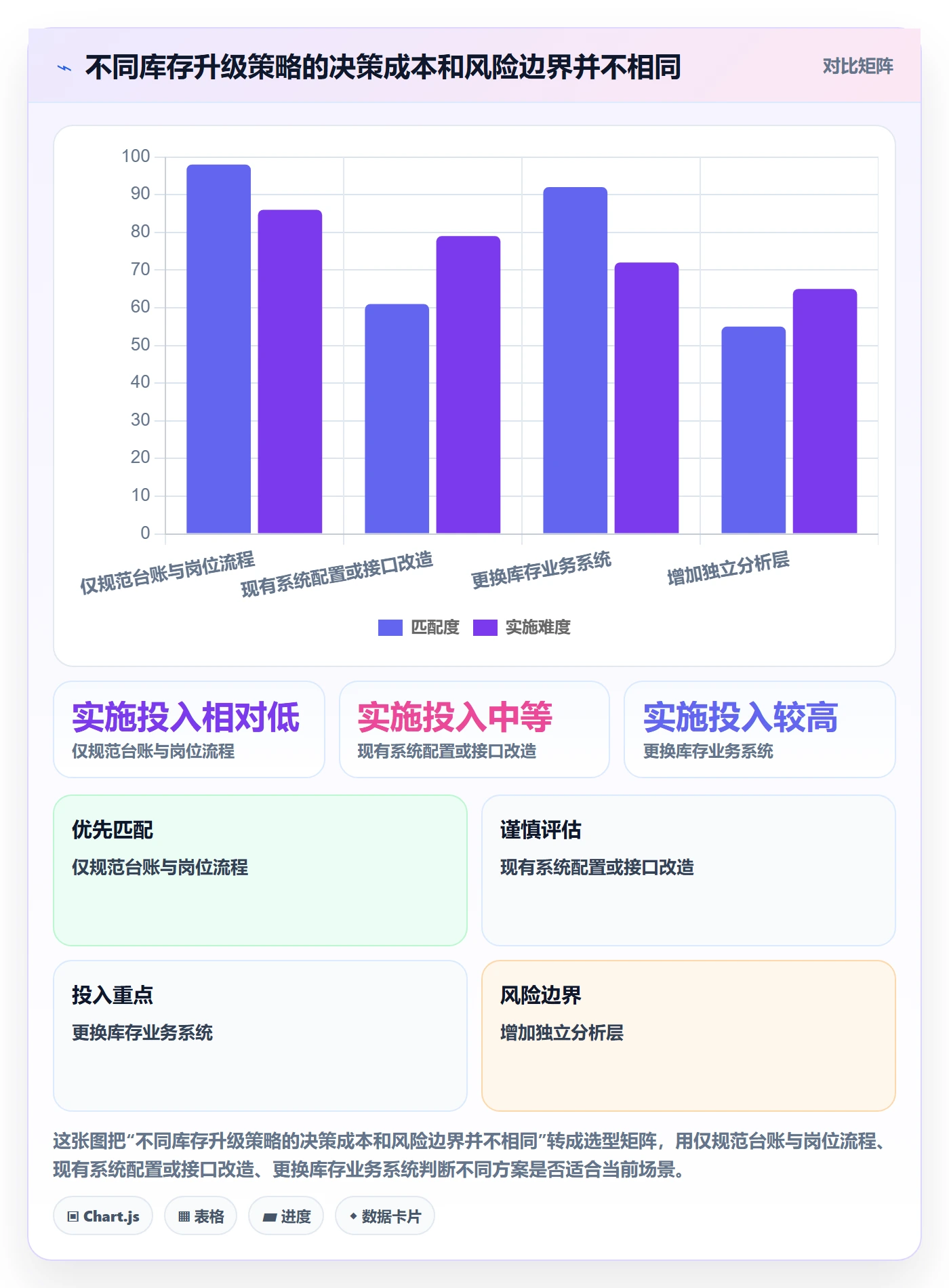Click the y-axis value 50
This screenshot has width=949, height=1288.
[140, 345]
